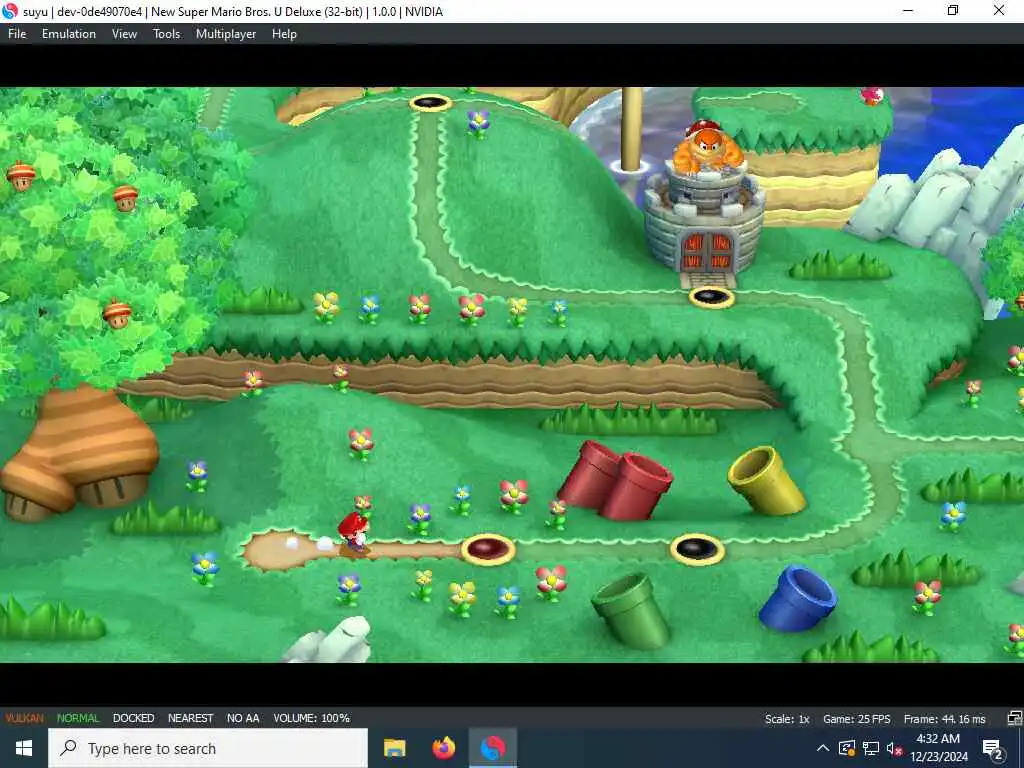Switch the NO AA anti-aliasing button
The width and height of the screenshot is (1024, 768).
pos(243,718)
